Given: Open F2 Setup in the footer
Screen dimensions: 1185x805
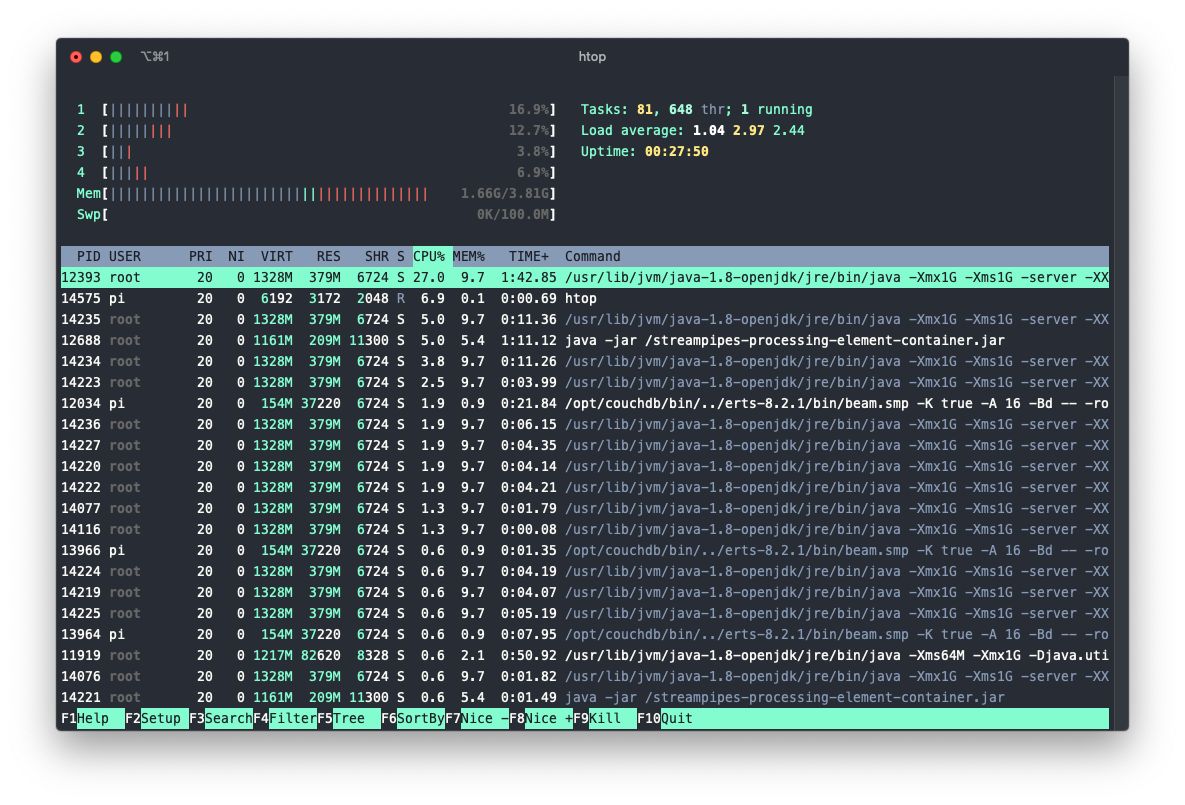Looking at the screenshot, I should point(156,718).
